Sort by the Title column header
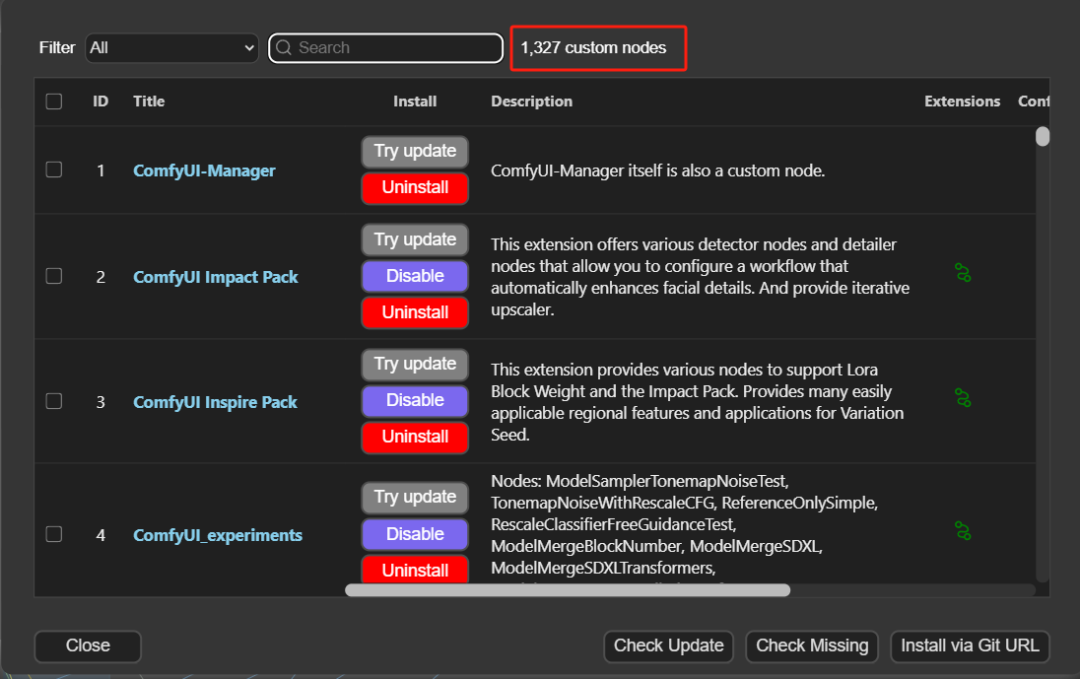 pyautogui.click(x=149, y=101)
